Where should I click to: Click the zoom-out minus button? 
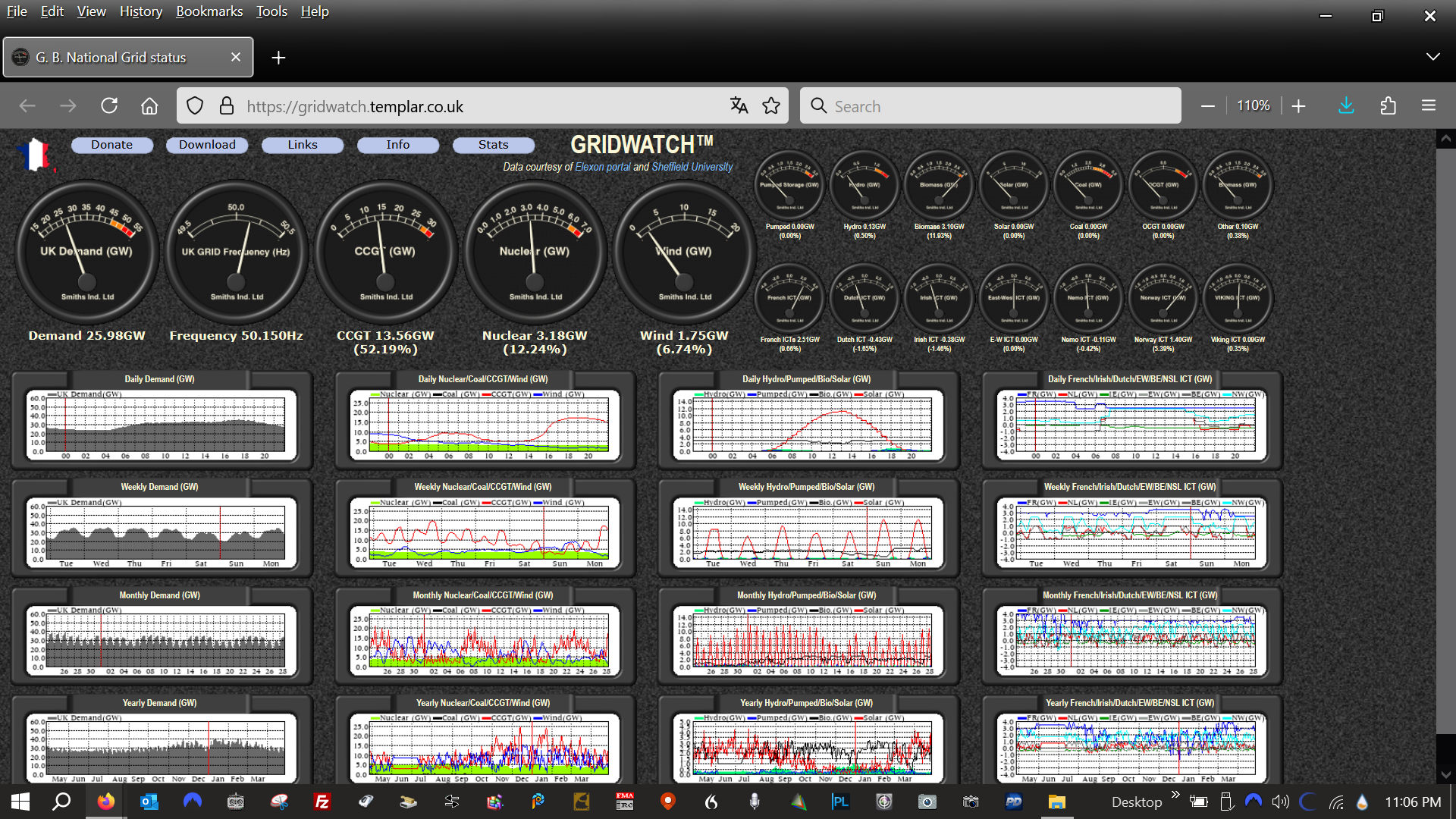coord(1208,106)
